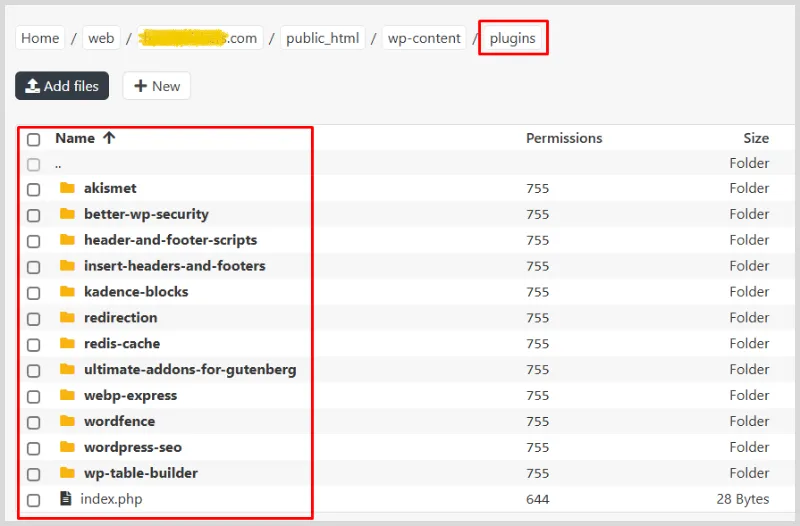Image resolution: width=800 pixels, height=526 pixels.
Task: Click the 644 permissions of index.php
Action: point(538,499)
